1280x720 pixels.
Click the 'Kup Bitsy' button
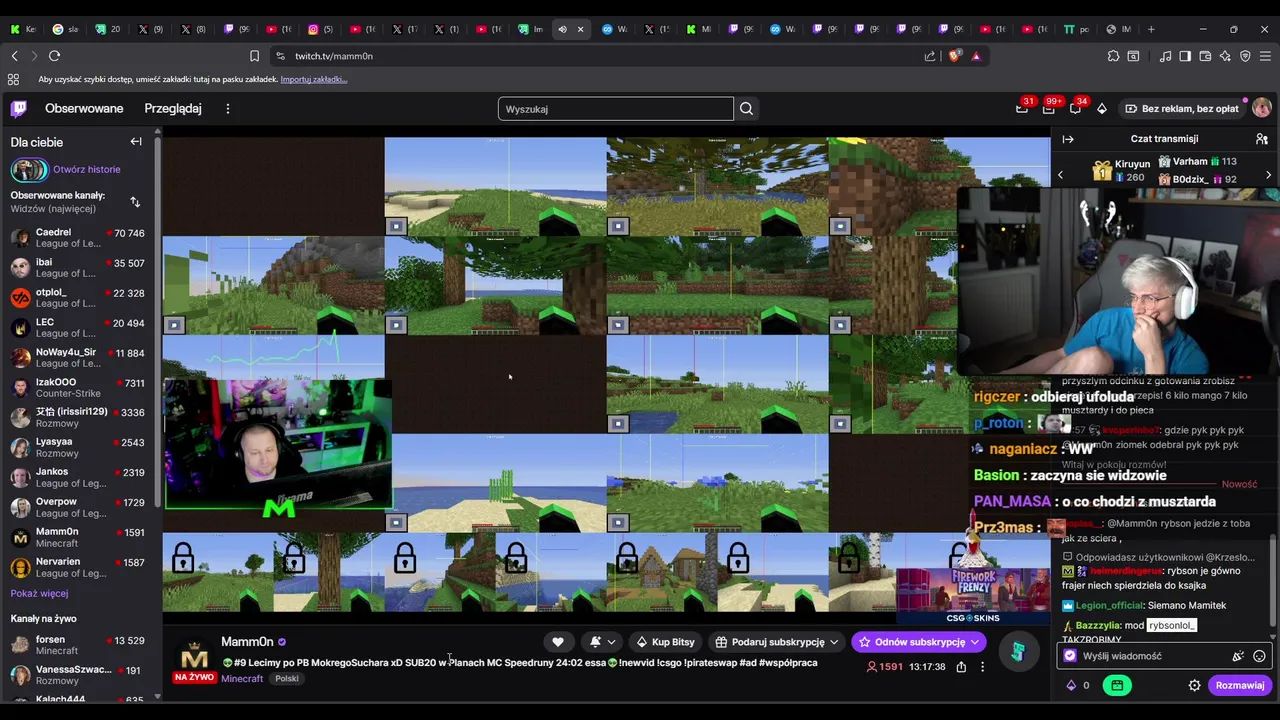click(665, 642)
